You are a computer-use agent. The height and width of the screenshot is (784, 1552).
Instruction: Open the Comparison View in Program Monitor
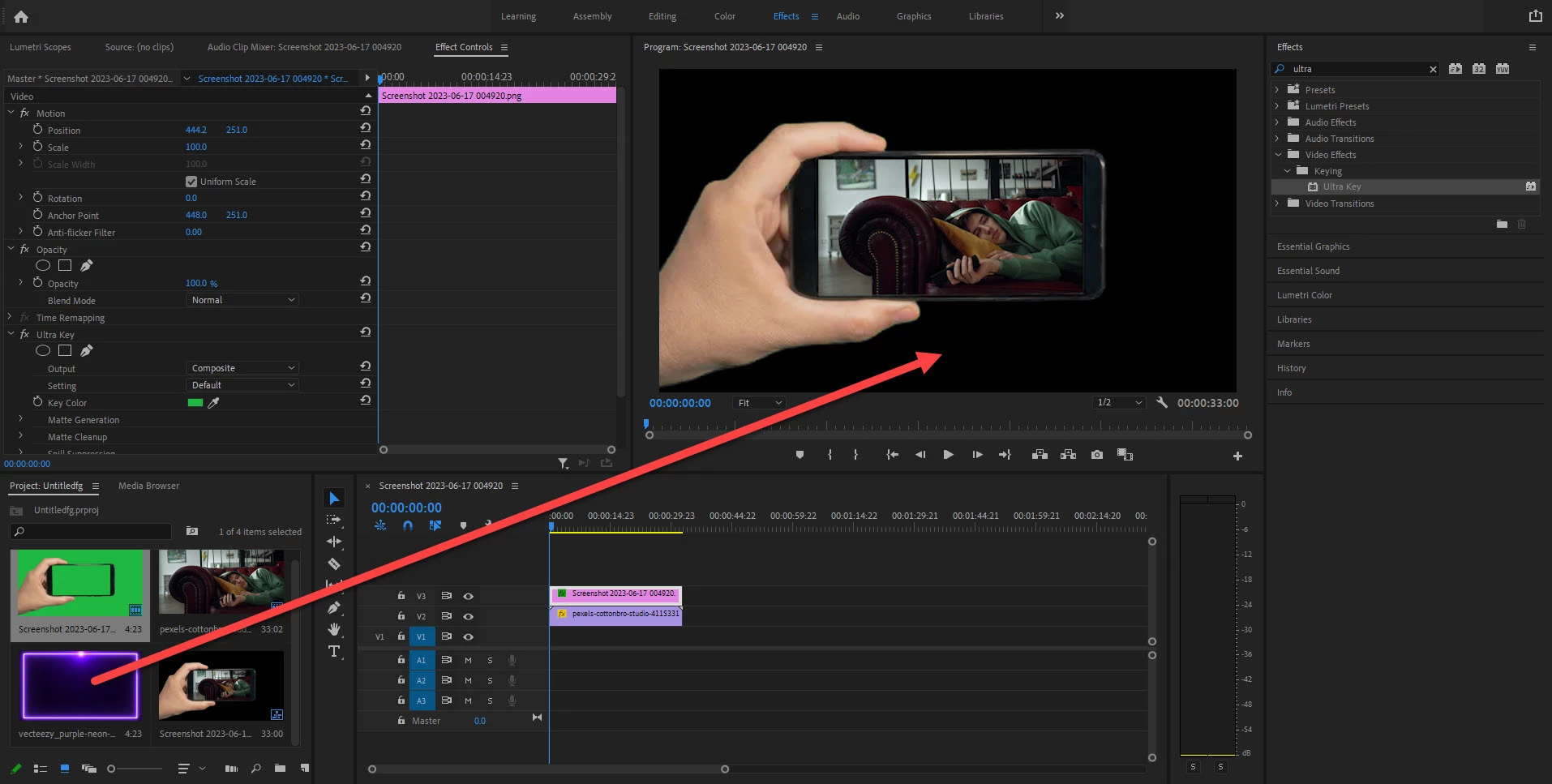tap(1125, 455)
